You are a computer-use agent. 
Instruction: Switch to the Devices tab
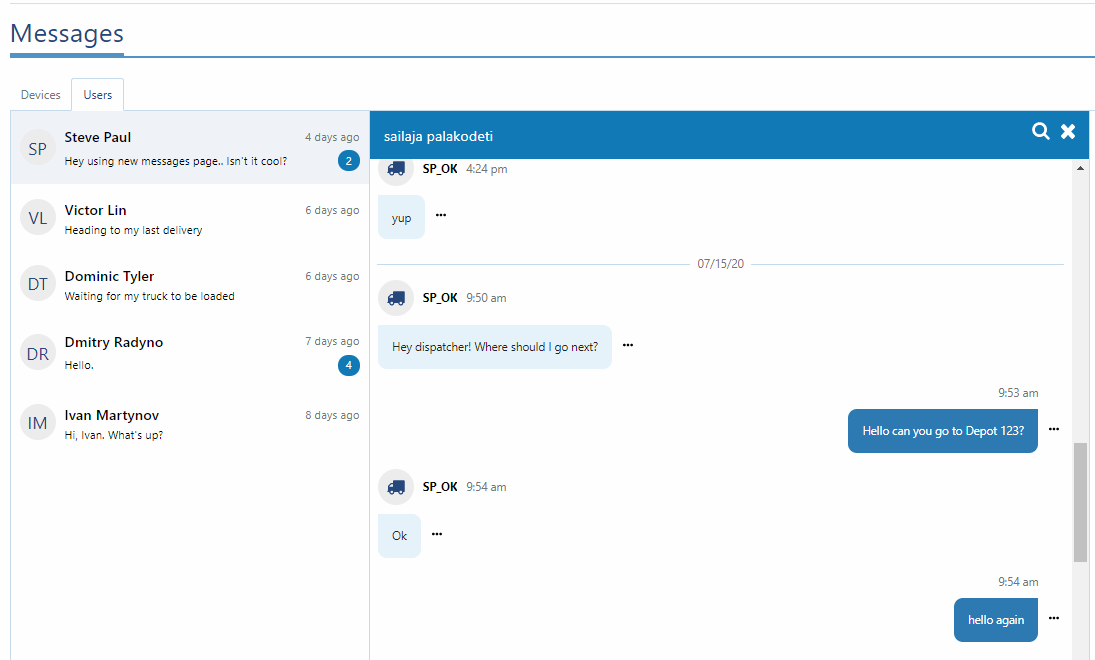tap(40, 94)
